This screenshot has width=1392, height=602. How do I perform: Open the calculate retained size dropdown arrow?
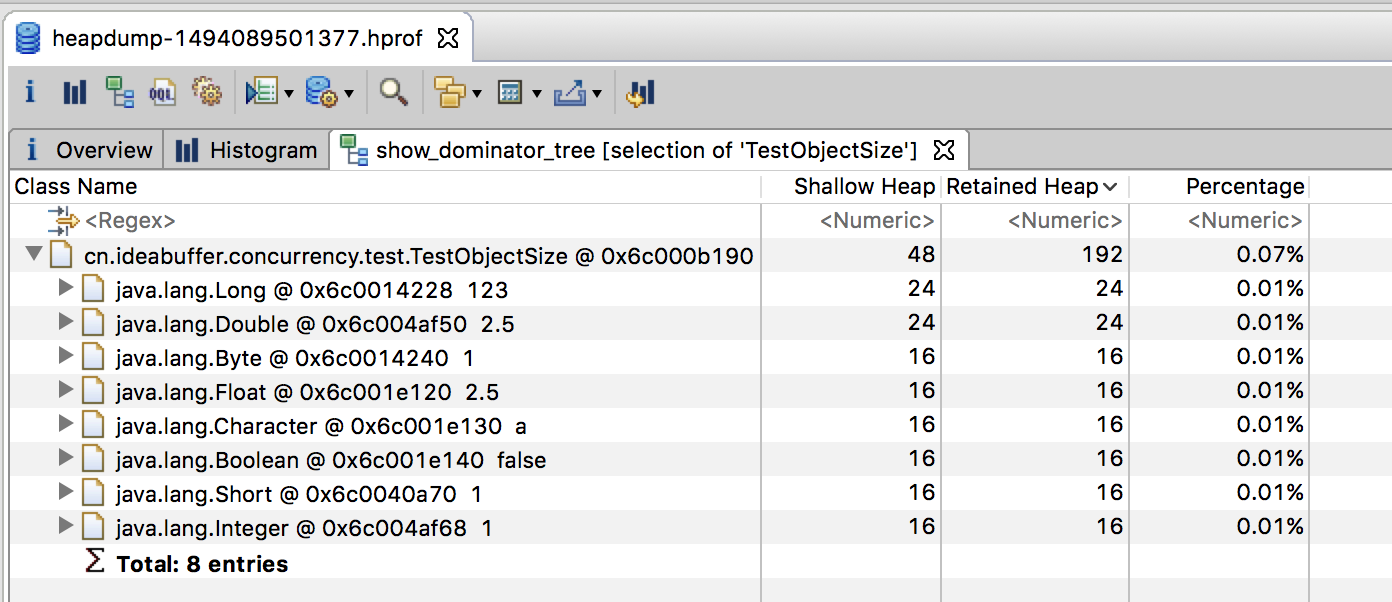[x=537, y=94]
